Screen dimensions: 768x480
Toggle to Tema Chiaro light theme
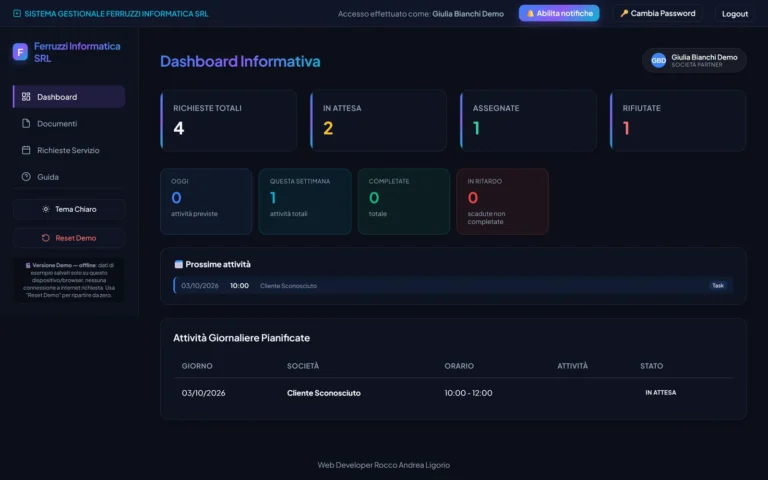pos(69,209)
